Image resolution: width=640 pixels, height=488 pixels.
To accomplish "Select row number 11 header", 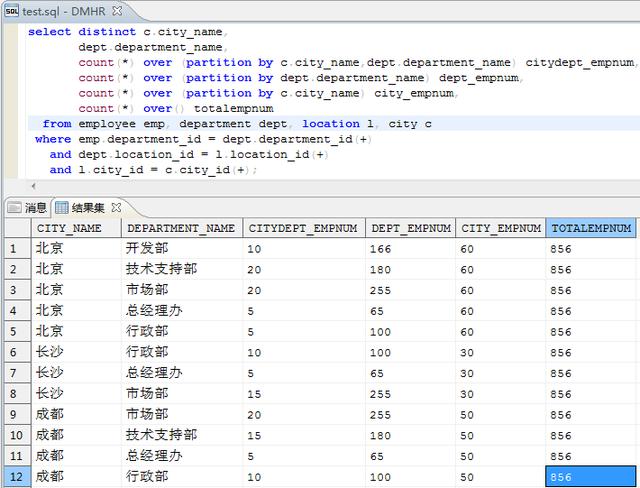I will coord(17,456).
